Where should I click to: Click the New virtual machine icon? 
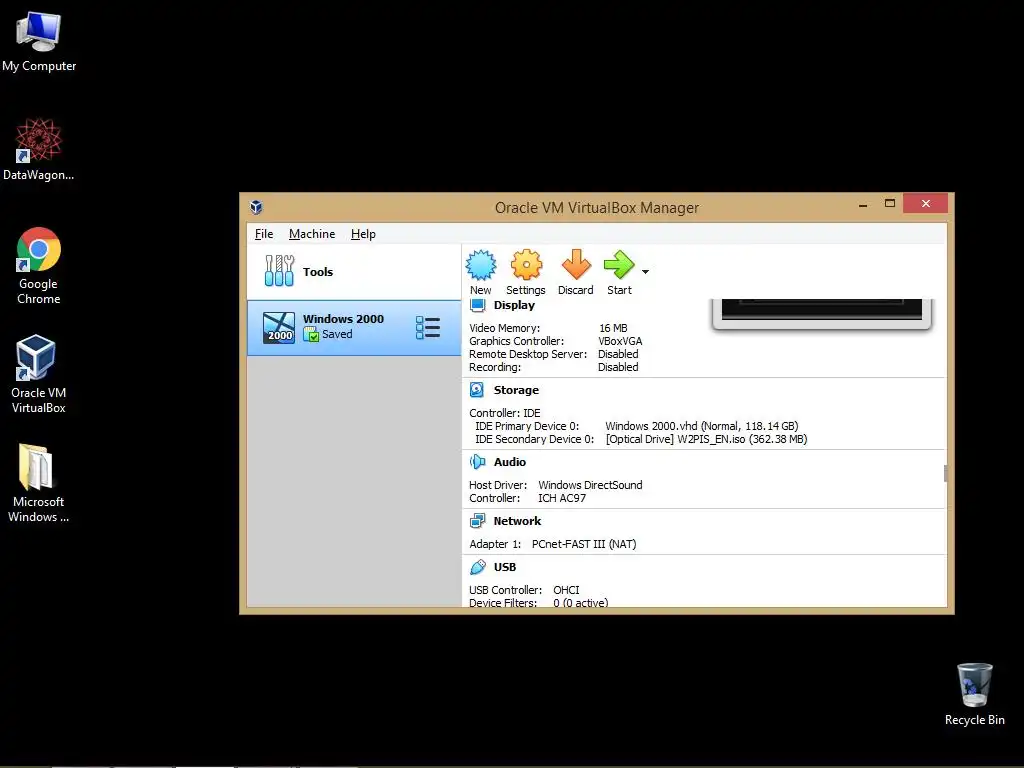481,265
